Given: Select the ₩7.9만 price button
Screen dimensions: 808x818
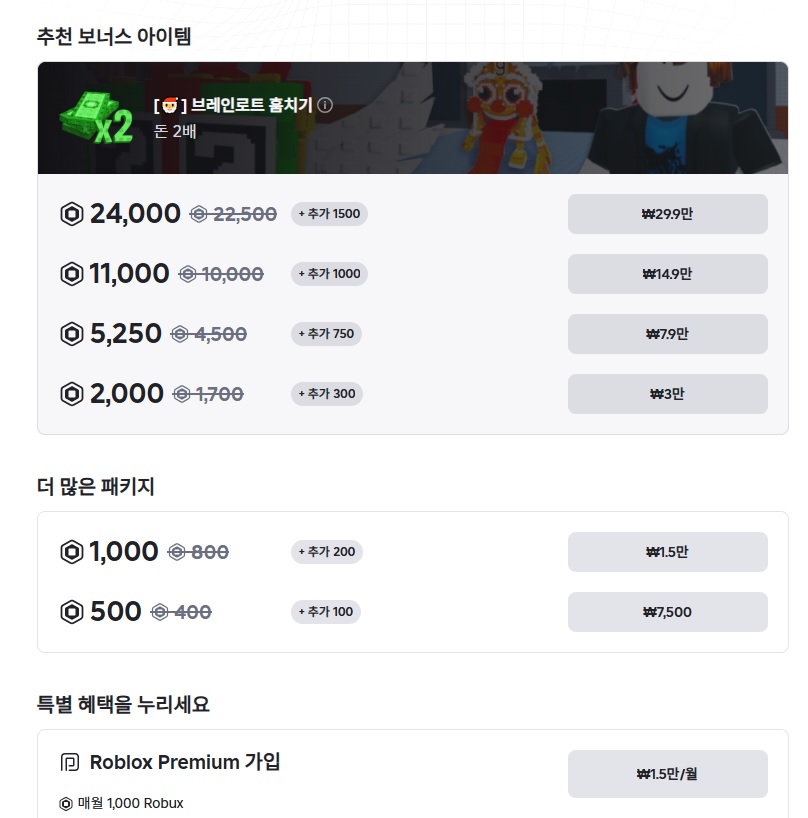Looking at the screenshot, I should click(667, 333).
